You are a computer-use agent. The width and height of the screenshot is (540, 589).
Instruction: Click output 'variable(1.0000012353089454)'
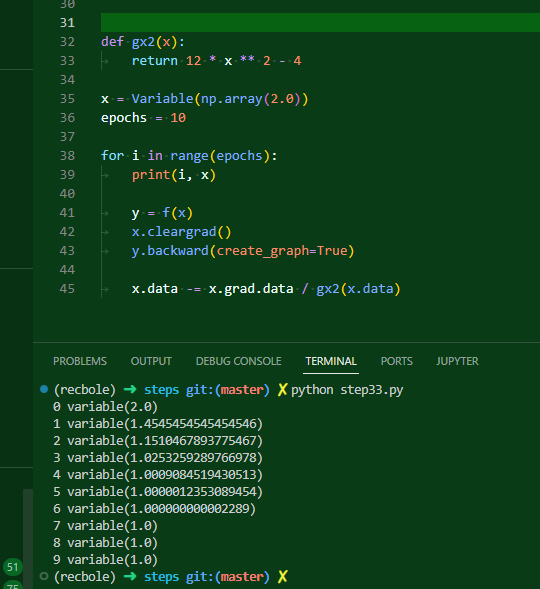(165, 492)
